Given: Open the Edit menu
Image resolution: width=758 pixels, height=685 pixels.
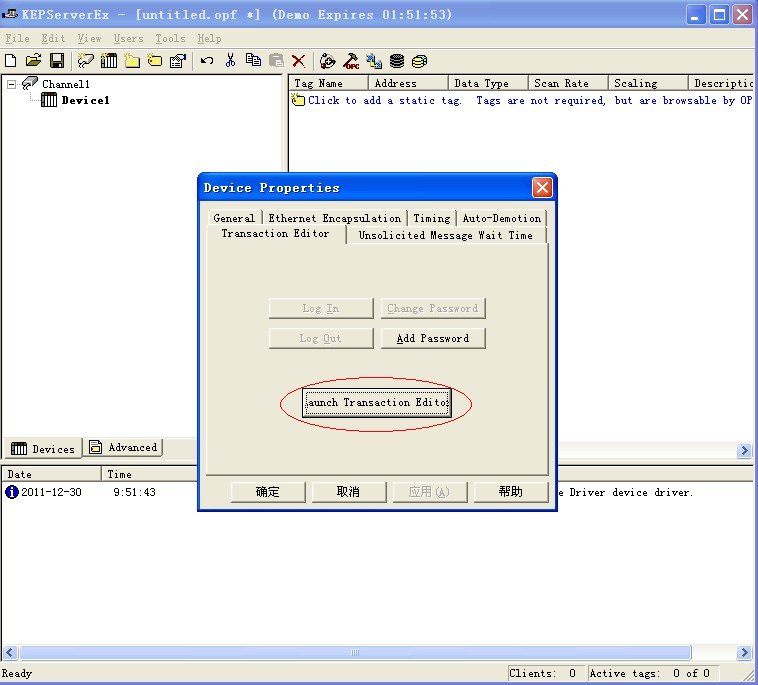Looking at the screenshot, I should (53, 39).
